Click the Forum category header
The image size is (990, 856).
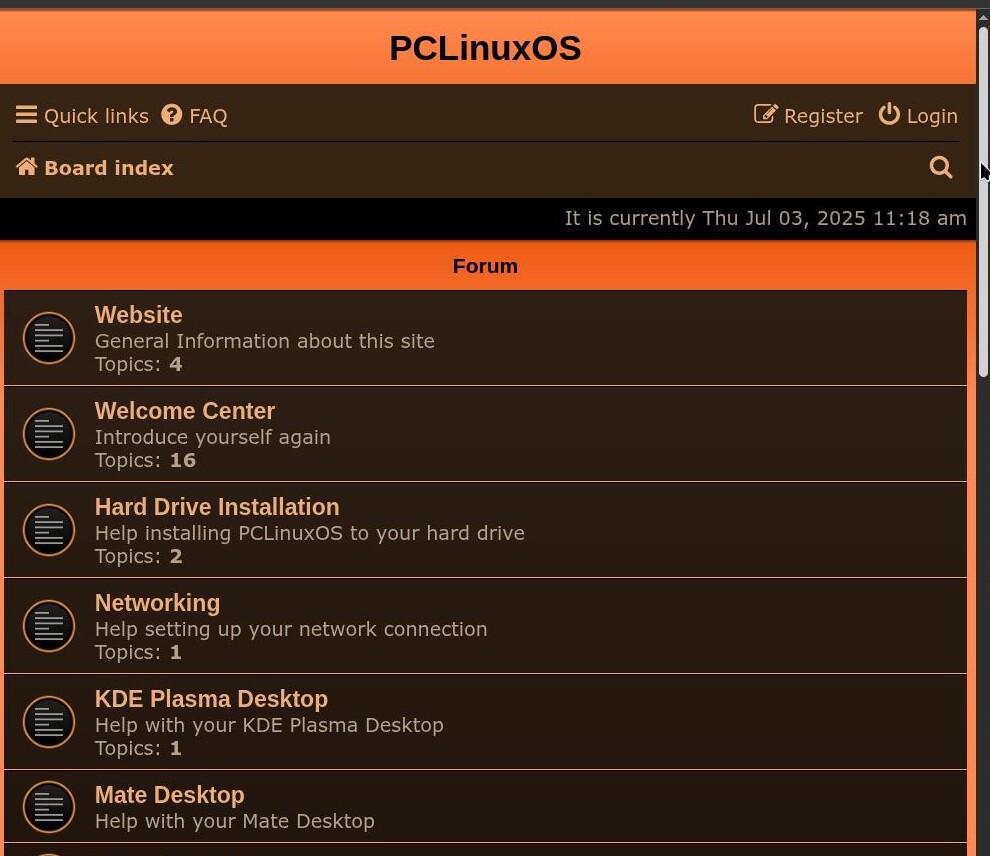pos(485,266)
